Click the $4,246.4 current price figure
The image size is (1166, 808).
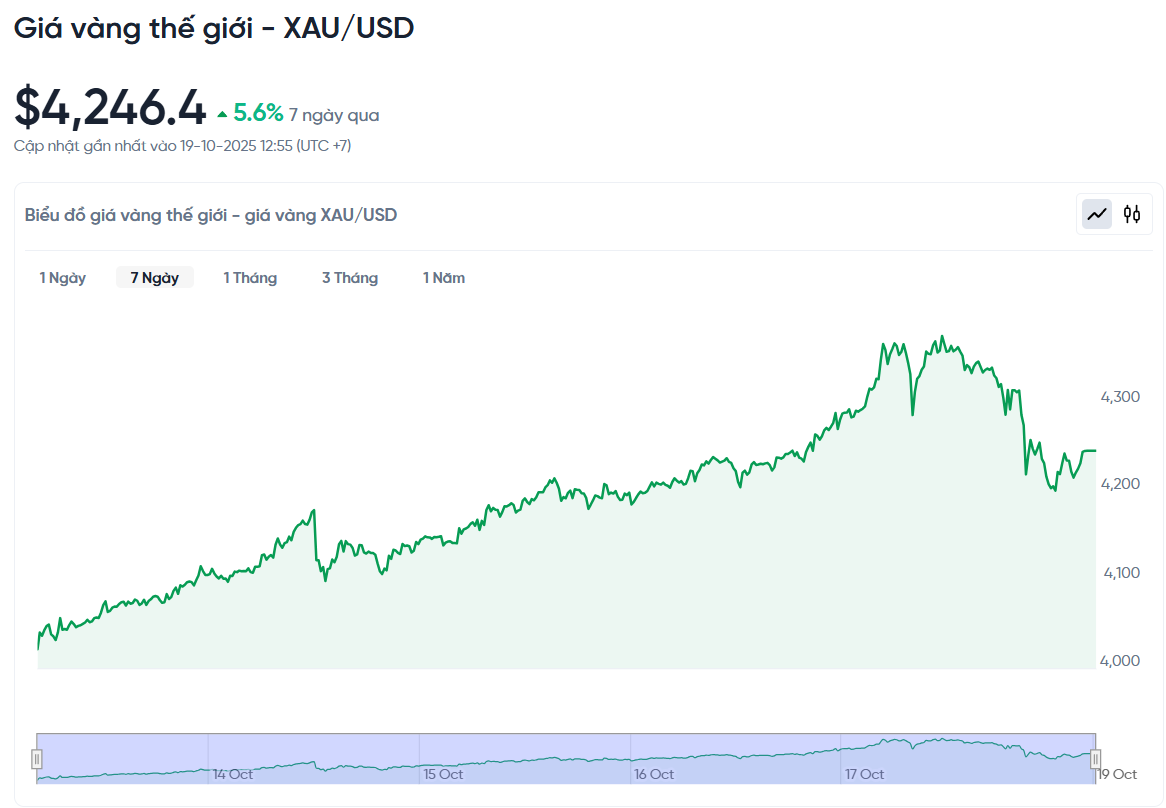[111, 108]
